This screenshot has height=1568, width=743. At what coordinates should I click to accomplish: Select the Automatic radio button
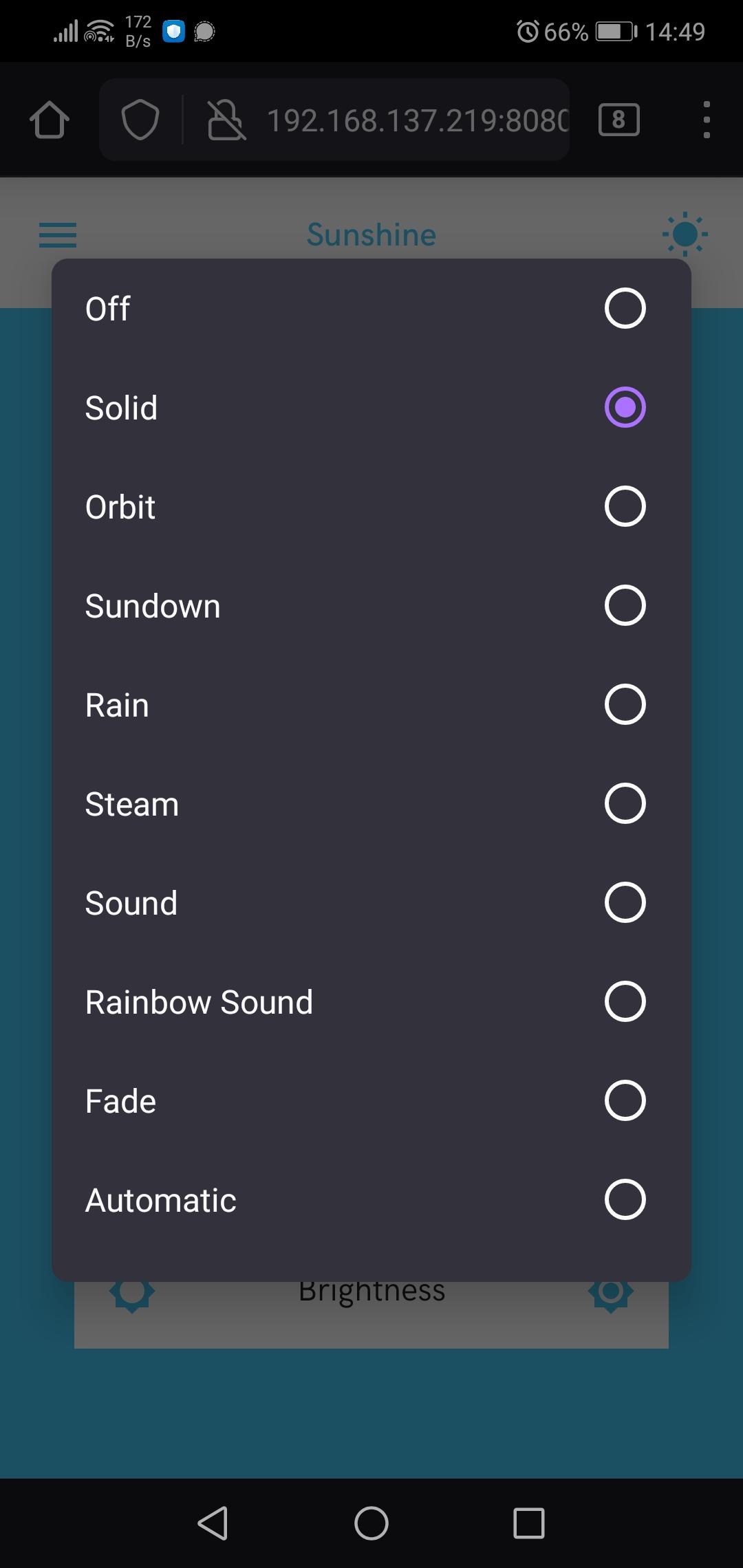pos(625,1199)
